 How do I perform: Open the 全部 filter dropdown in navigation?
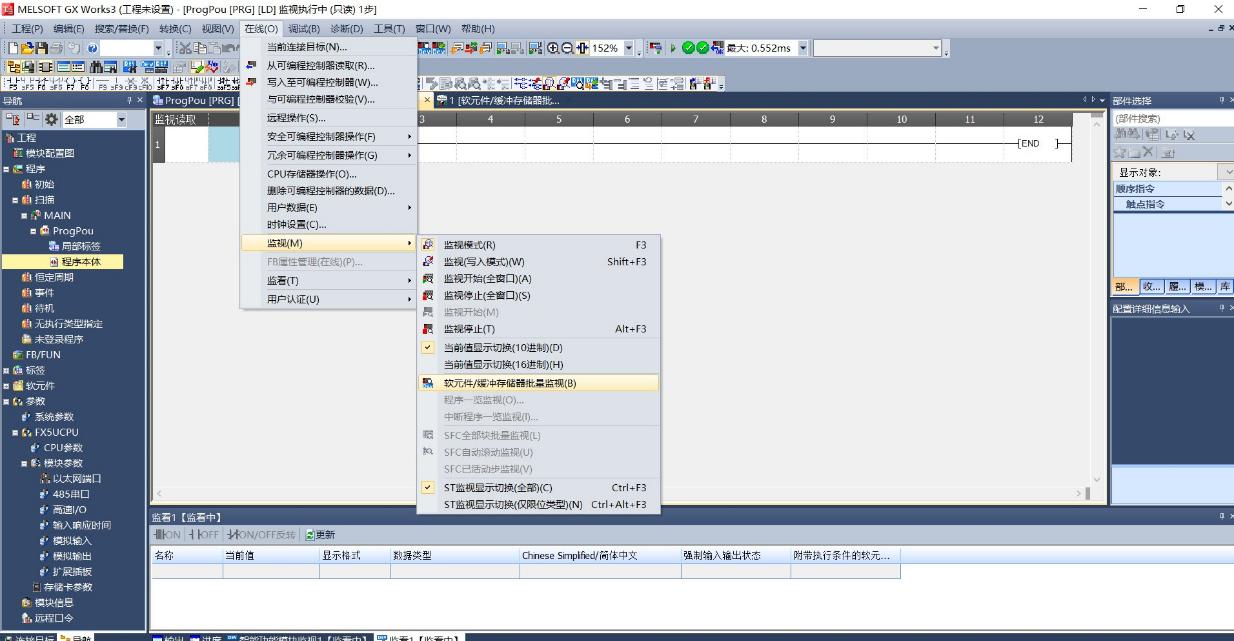tap(122, 119)
